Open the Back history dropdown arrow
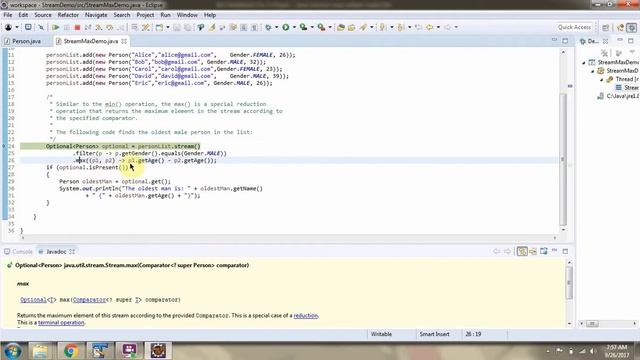Image resolution: width=640 pixels, height=360 pixels. click(438, 27)
